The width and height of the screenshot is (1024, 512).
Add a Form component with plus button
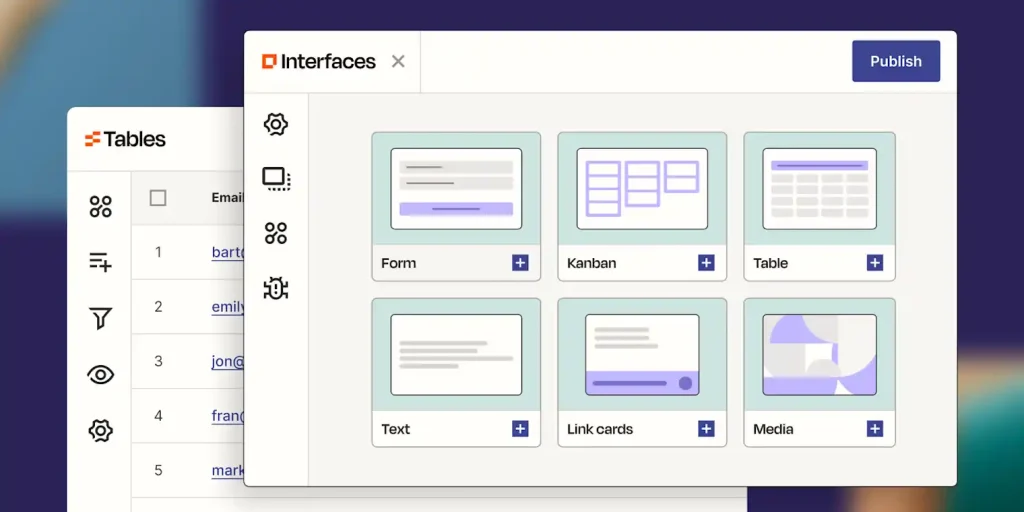[520, 263]
